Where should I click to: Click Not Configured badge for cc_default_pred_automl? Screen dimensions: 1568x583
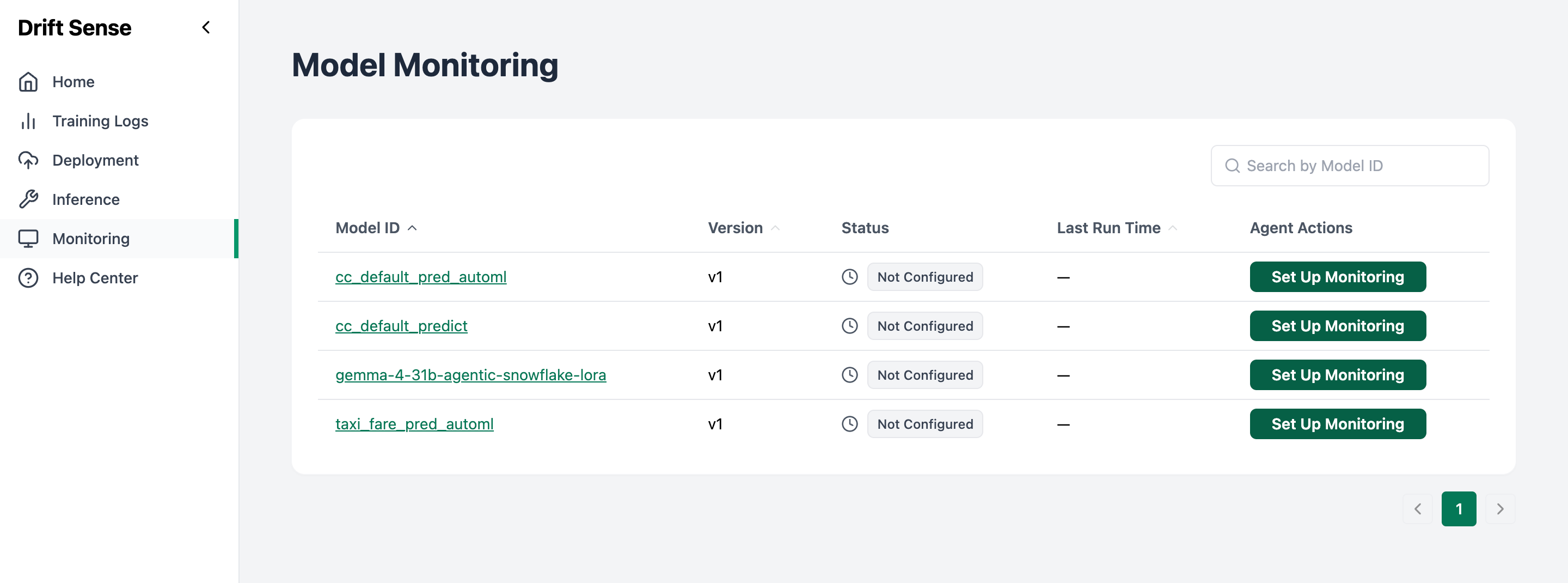[924, 277]
